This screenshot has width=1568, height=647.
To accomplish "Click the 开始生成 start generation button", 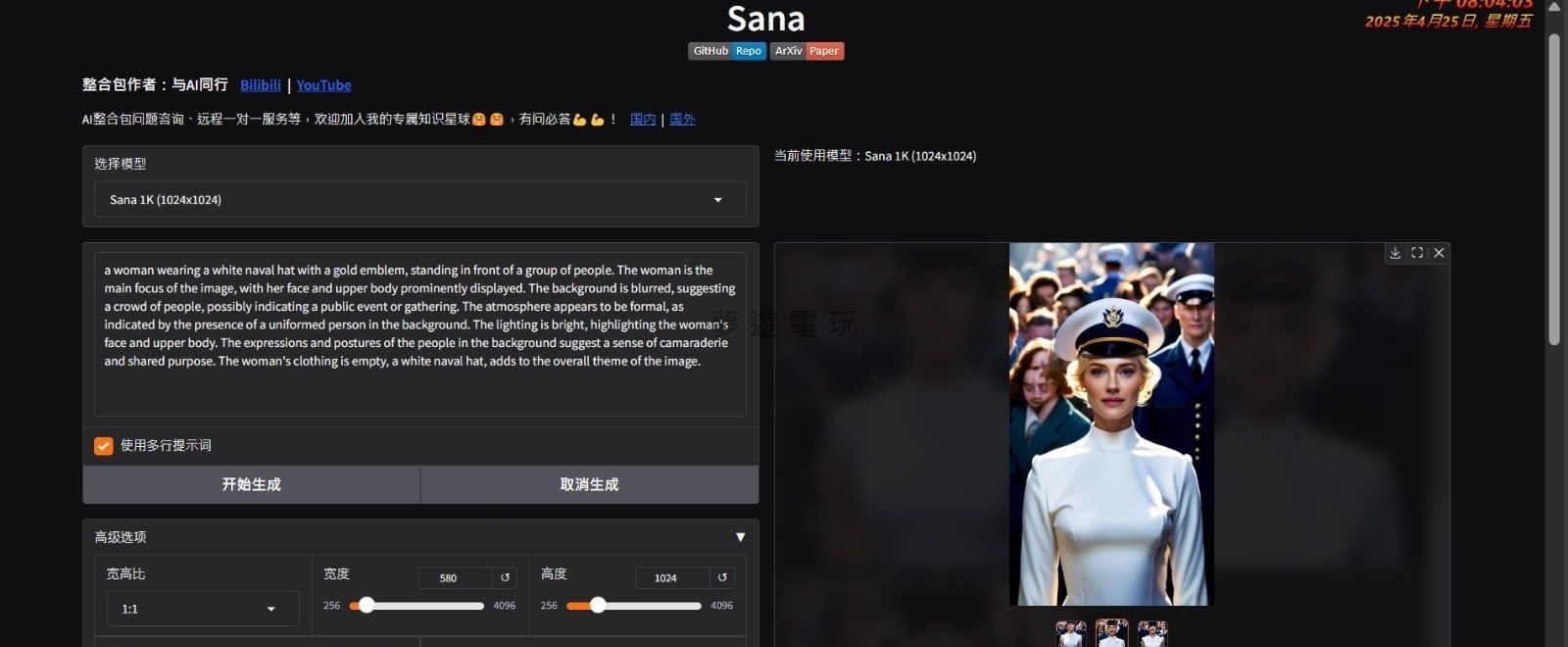I will (x=251, y=484).
